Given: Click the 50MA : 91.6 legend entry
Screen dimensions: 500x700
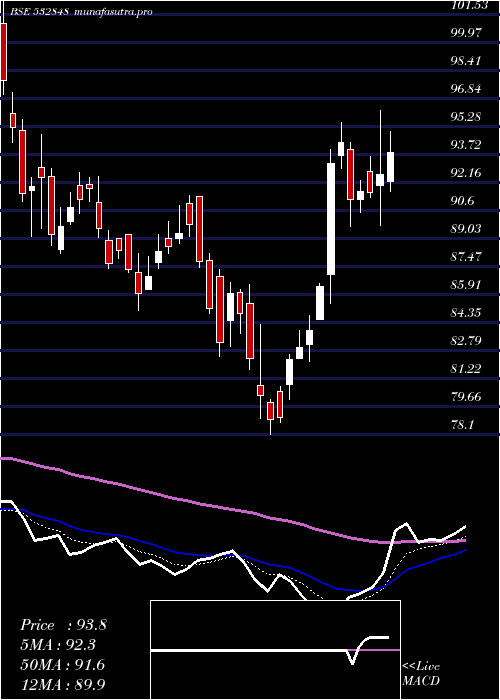Looking at the screenshot, I should (63, 665).
